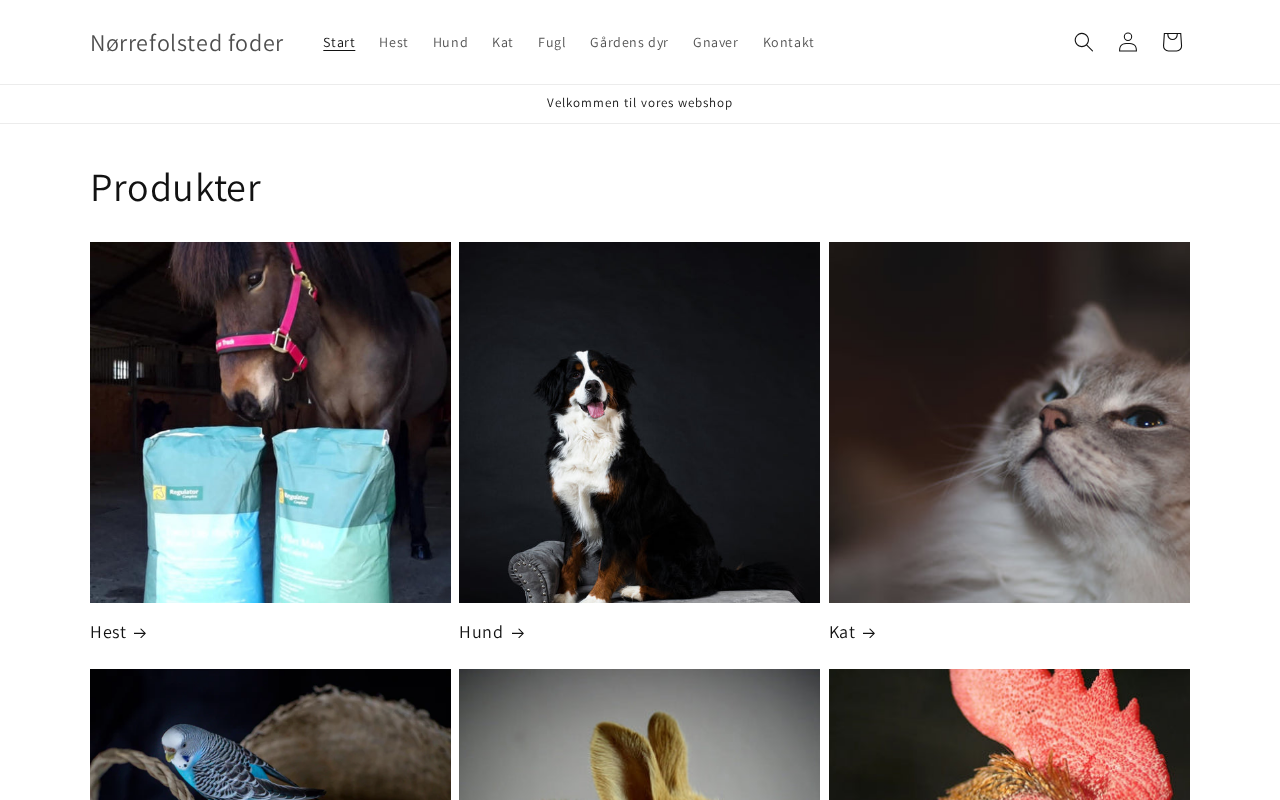The image size is (1280, 800).
Task: Open the Bernese dog collection image
Action: pyautogui.click(x=639, y=422)
